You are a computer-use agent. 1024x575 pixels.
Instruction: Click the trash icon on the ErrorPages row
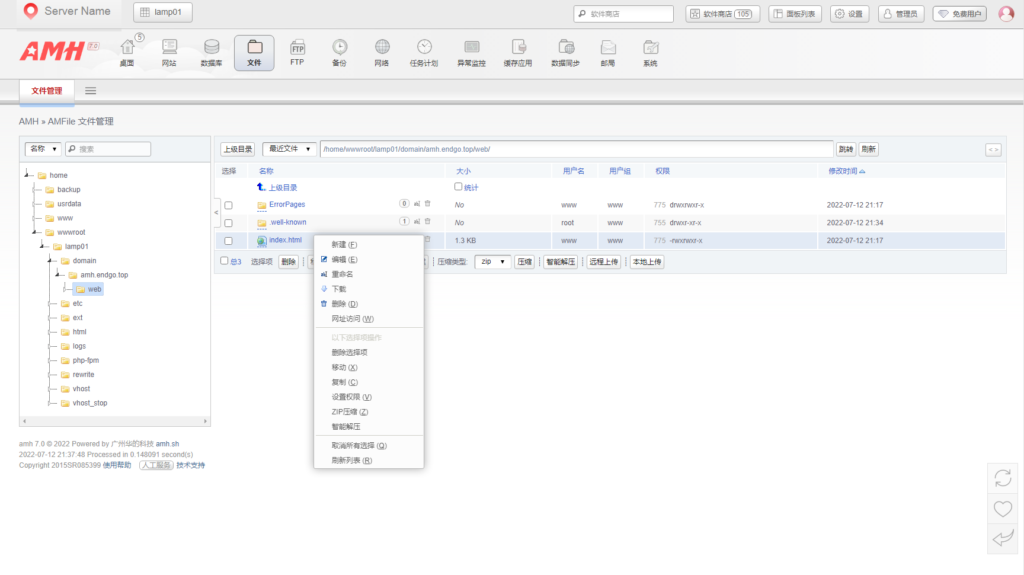pyautogui.click(x=428, y=204)
